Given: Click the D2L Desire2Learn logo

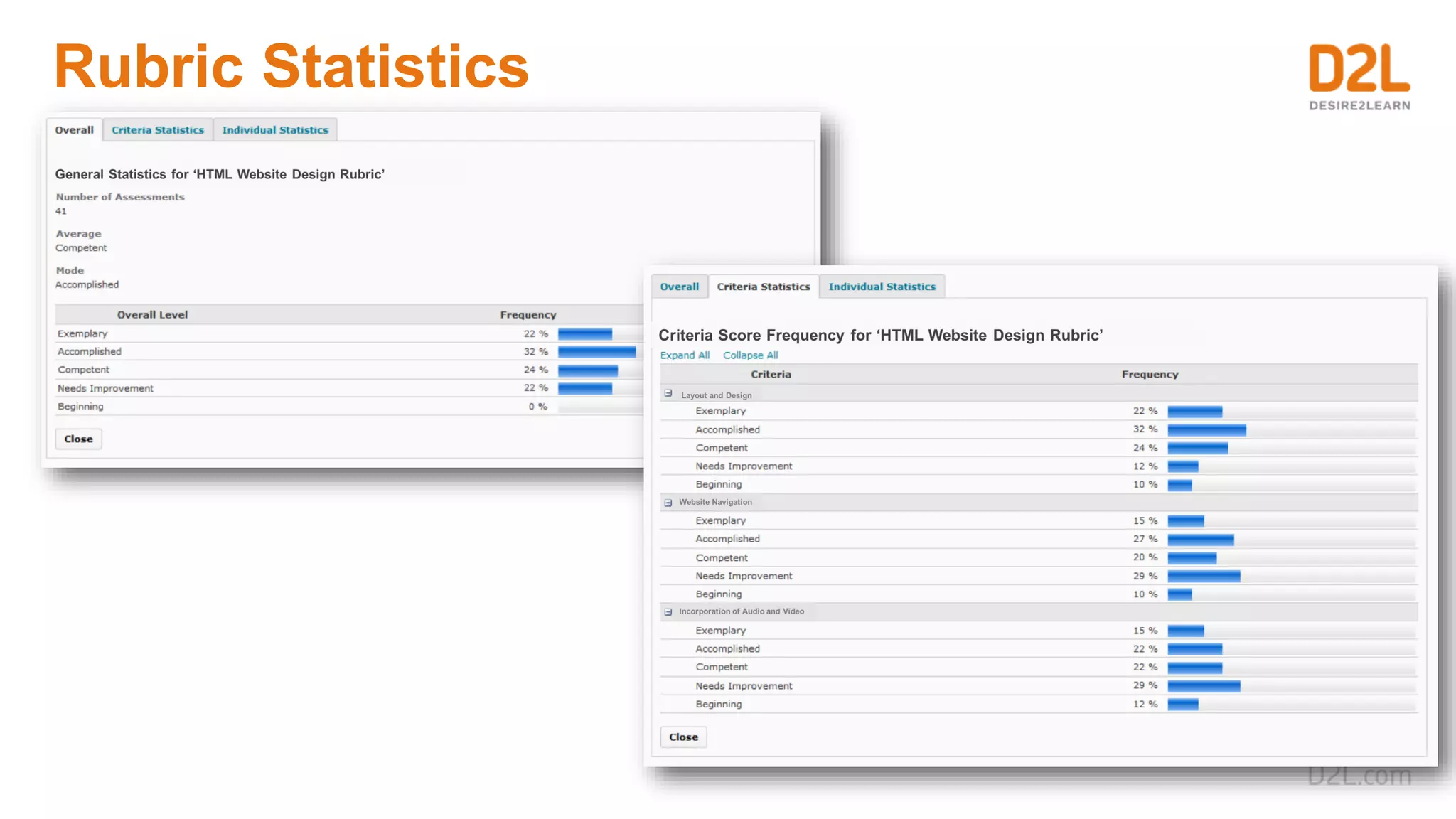Looking at the screenshot, I should point(1359,77).
